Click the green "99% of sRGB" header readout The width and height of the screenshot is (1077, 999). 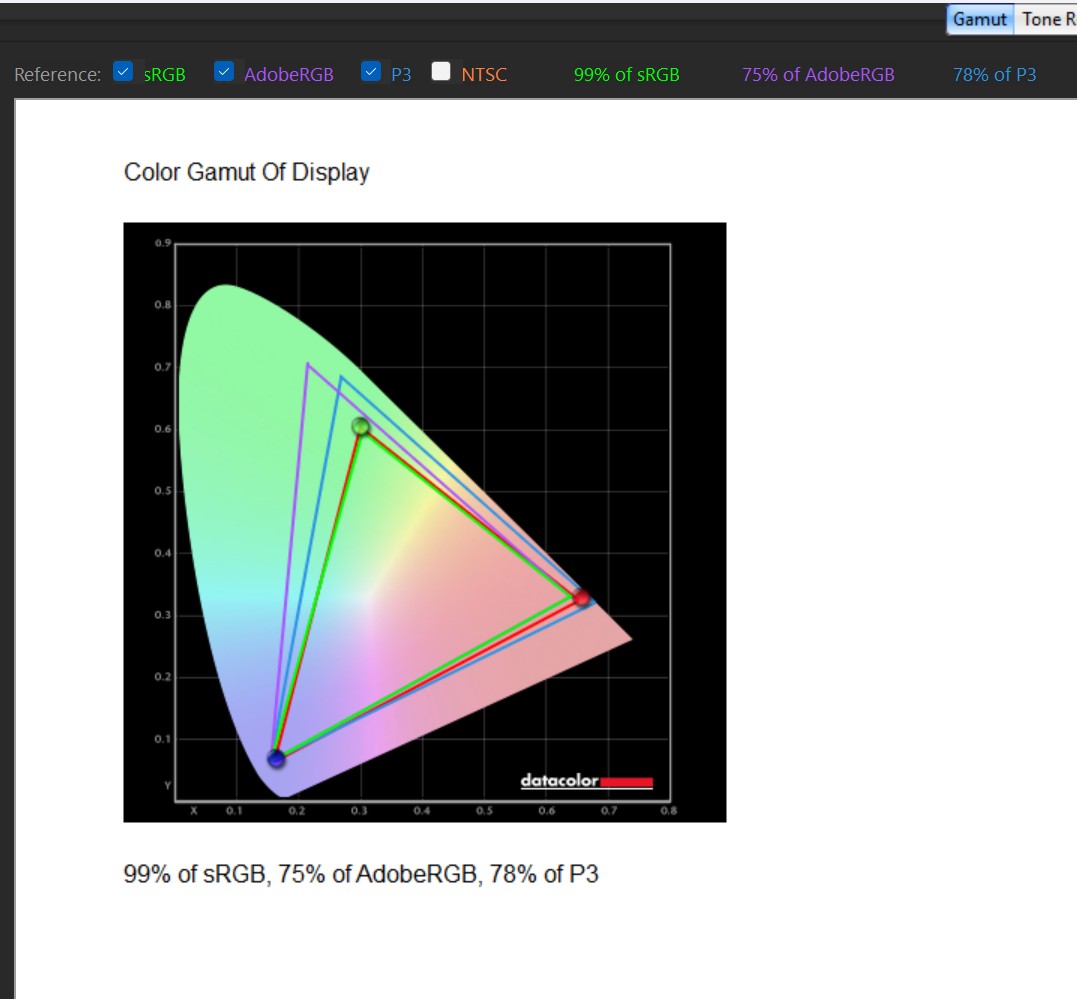pyautogui.click(x=626, y=74)
